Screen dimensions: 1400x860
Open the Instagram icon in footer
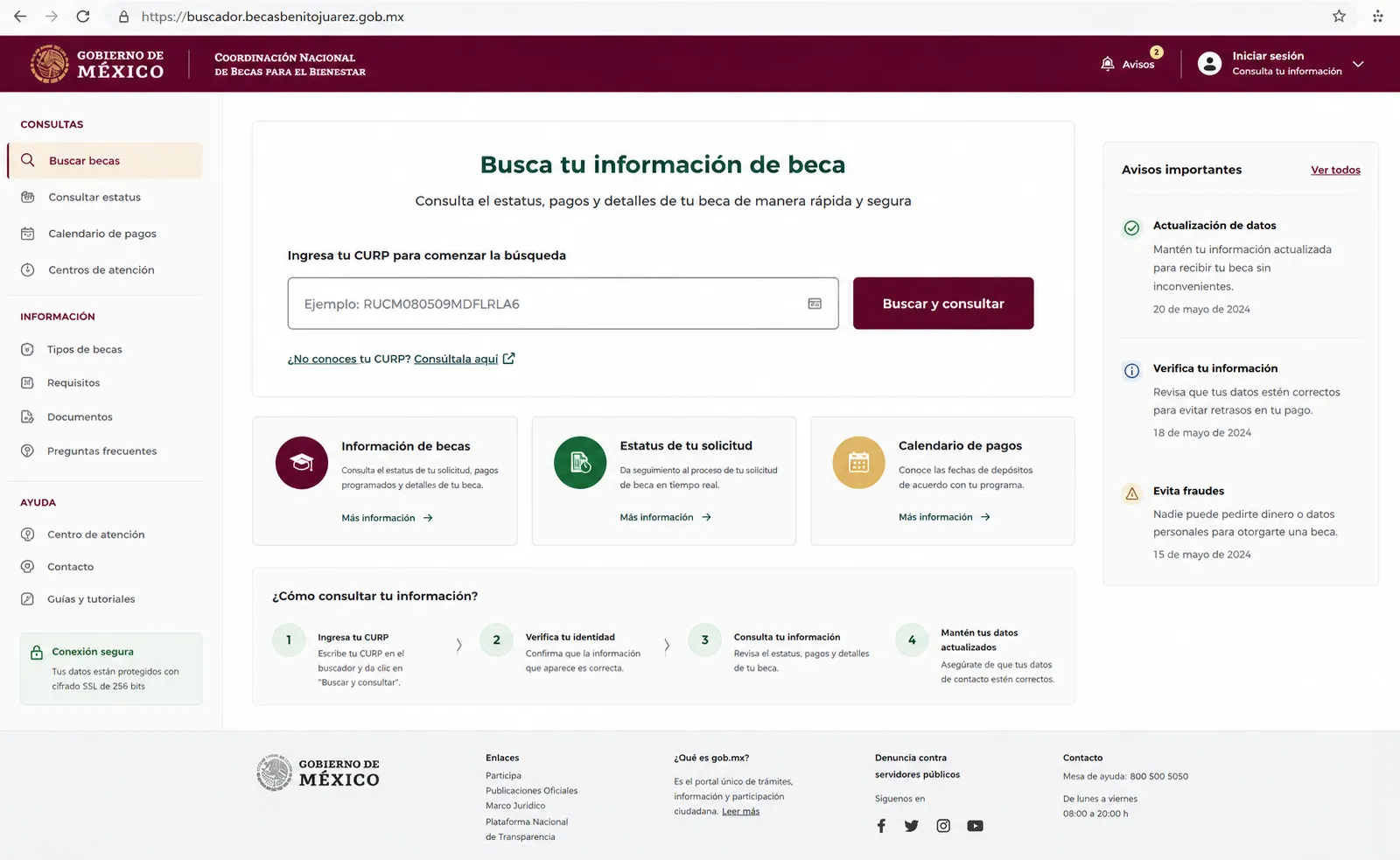click(x=943, y=826)
